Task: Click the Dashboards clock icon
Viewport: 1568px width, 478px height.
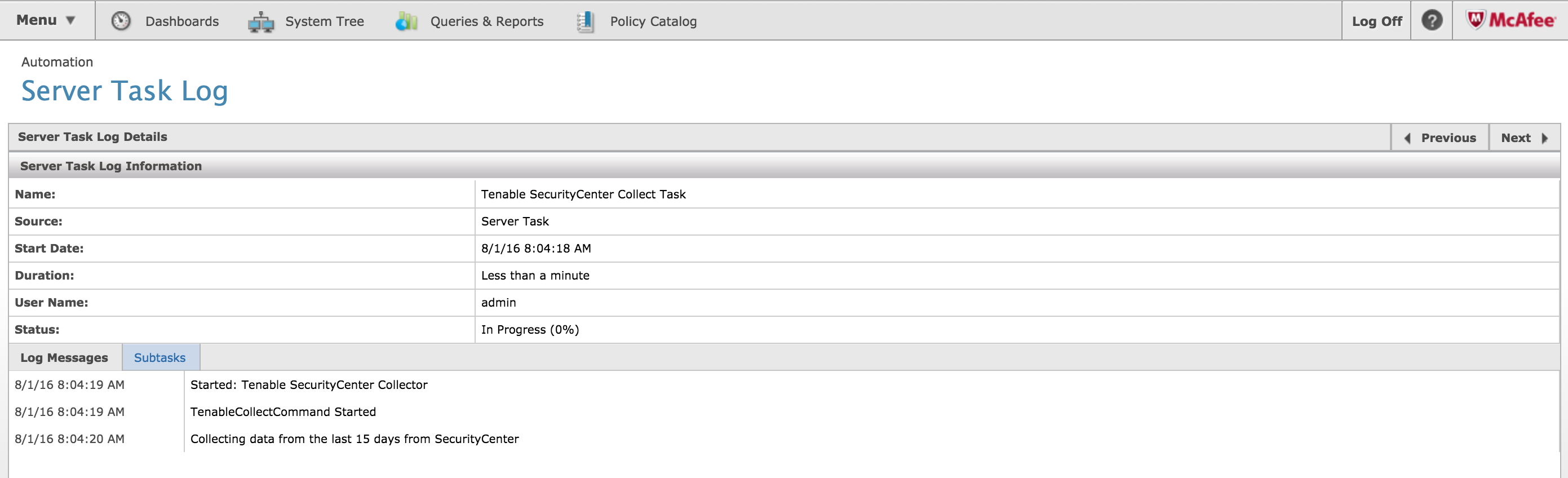Action: [121, 21]
